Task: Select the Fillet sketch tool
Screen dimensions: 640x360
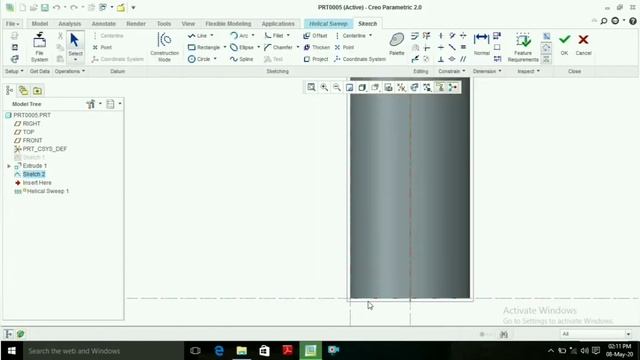Action: (x=274, y=36)
